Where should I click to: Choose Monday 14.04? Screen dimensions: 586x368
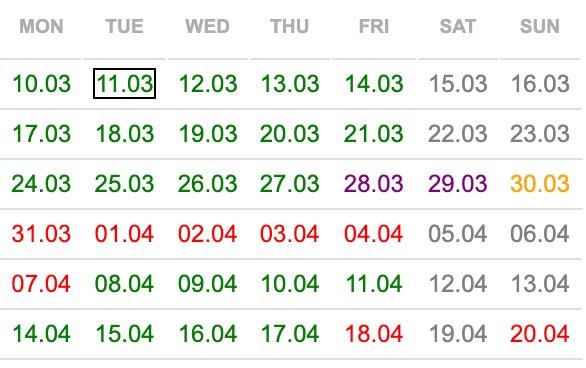click(x=41, y=334)
